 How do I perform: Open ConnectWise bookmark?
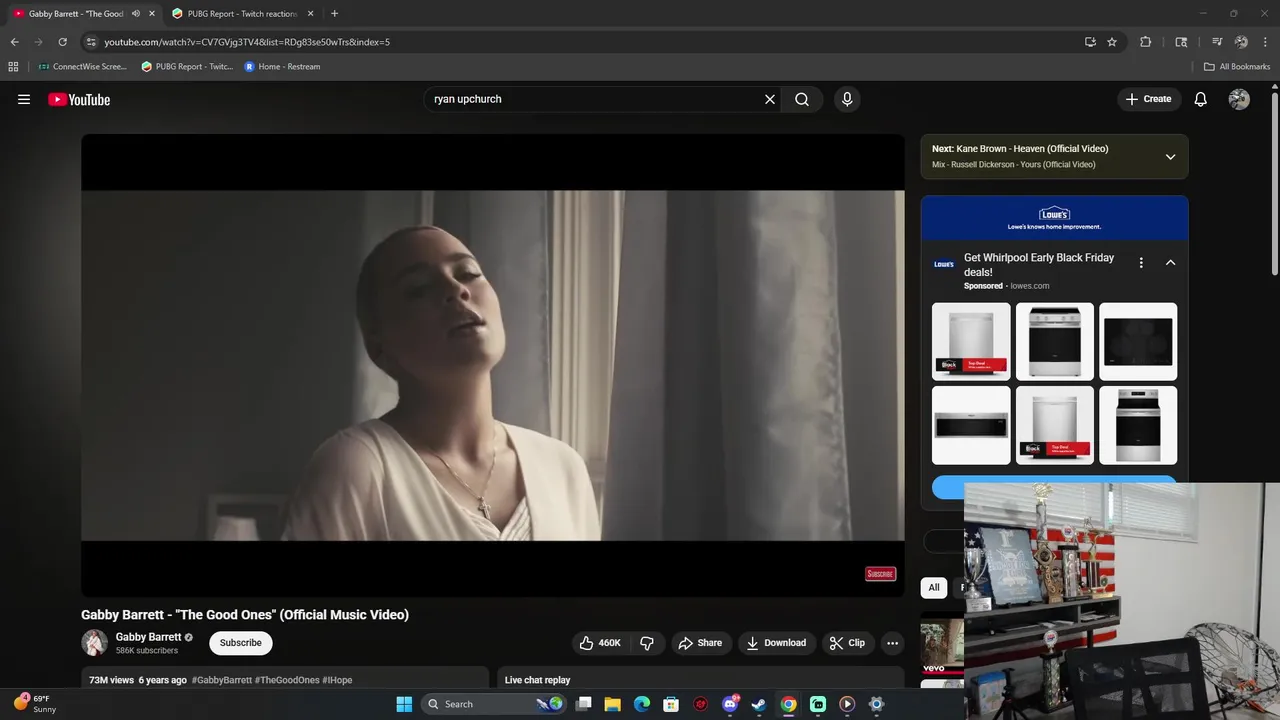[82, 67]
